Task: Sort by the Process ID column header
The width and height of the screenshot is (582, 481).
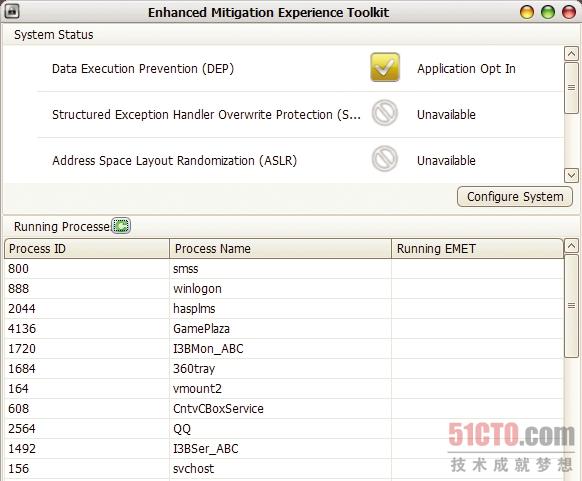Action: click(x=87, y=249)
